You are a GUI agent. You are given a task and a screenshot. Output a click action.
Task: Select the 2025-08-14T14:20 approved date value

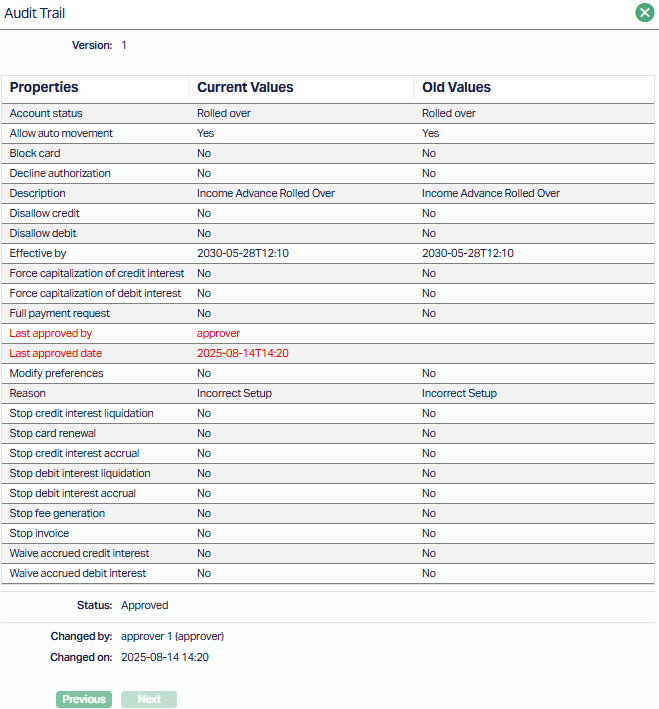(x=243, y=353)
